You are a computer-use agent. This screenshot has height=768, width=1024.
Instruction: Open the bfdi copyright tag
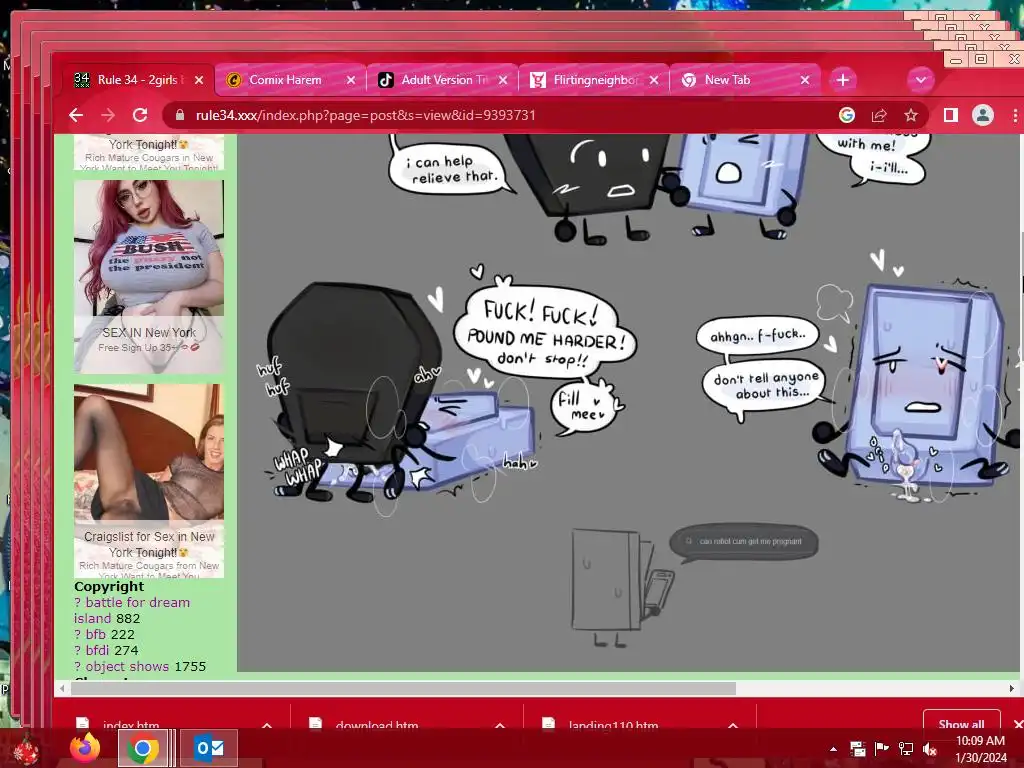[x=96, y=650]
